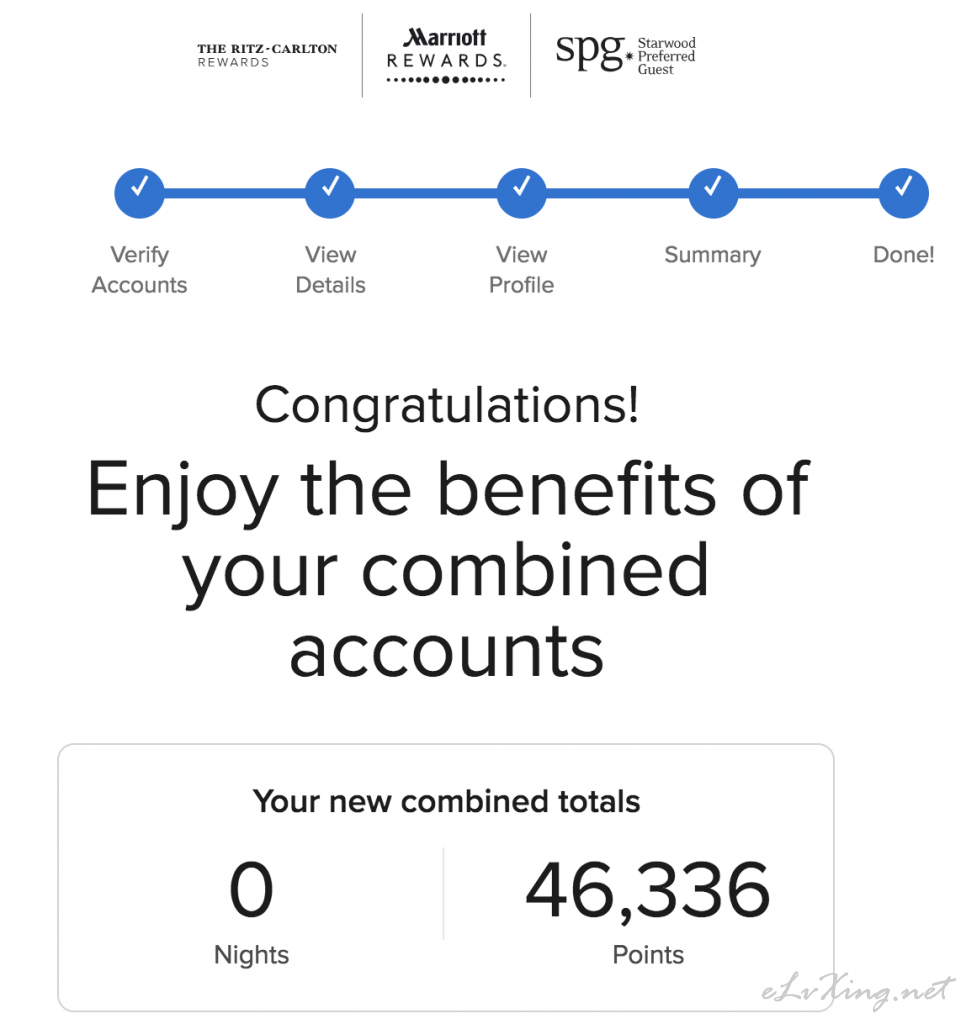Click the eLvXing.net watermark
This screenshot has height=1024, width=966.
coord(857,992)
